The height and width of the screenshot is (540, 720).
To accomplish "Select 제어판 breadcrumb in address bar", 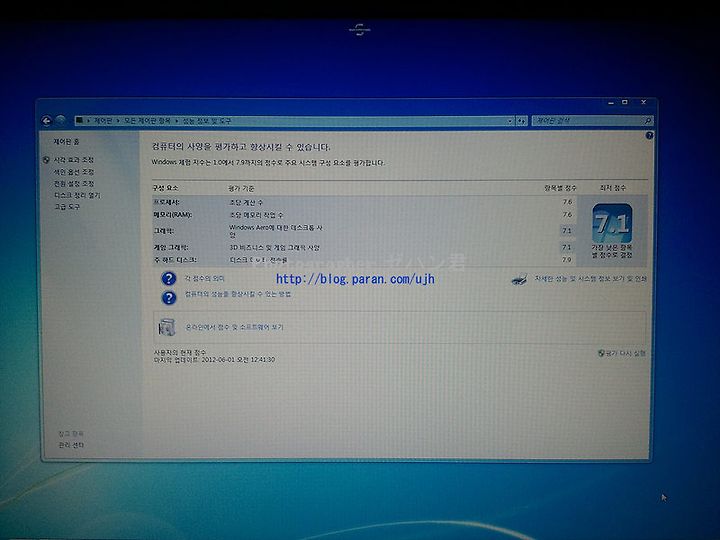I will 103,120.
